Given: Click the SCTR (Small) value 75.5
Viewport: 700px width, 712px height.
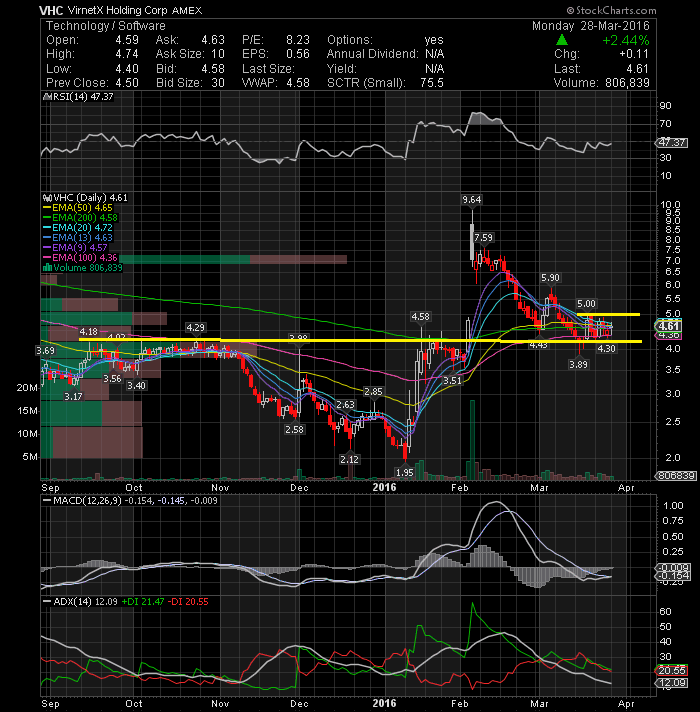Looking at the screenshot, I should click(x=432, y=83).
